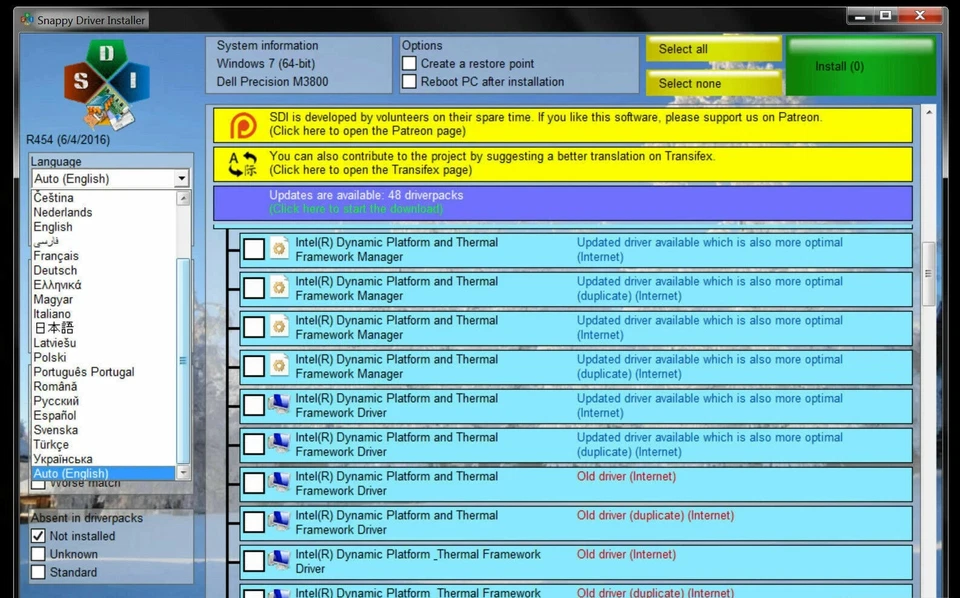960x598 pixels.
Task: Click the Snappy Driver Installer title bar icon
Action: 27,19
